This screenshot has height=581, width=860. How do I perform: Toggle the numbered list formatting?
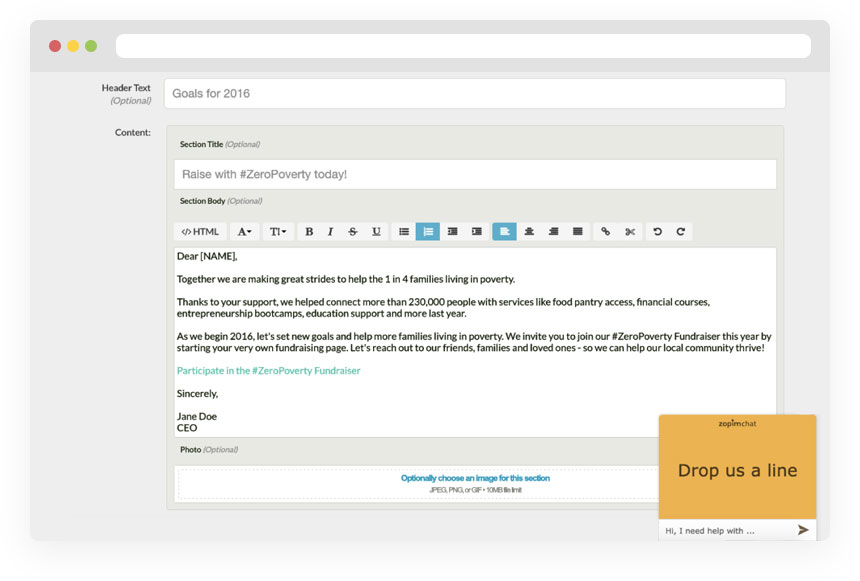427,231
